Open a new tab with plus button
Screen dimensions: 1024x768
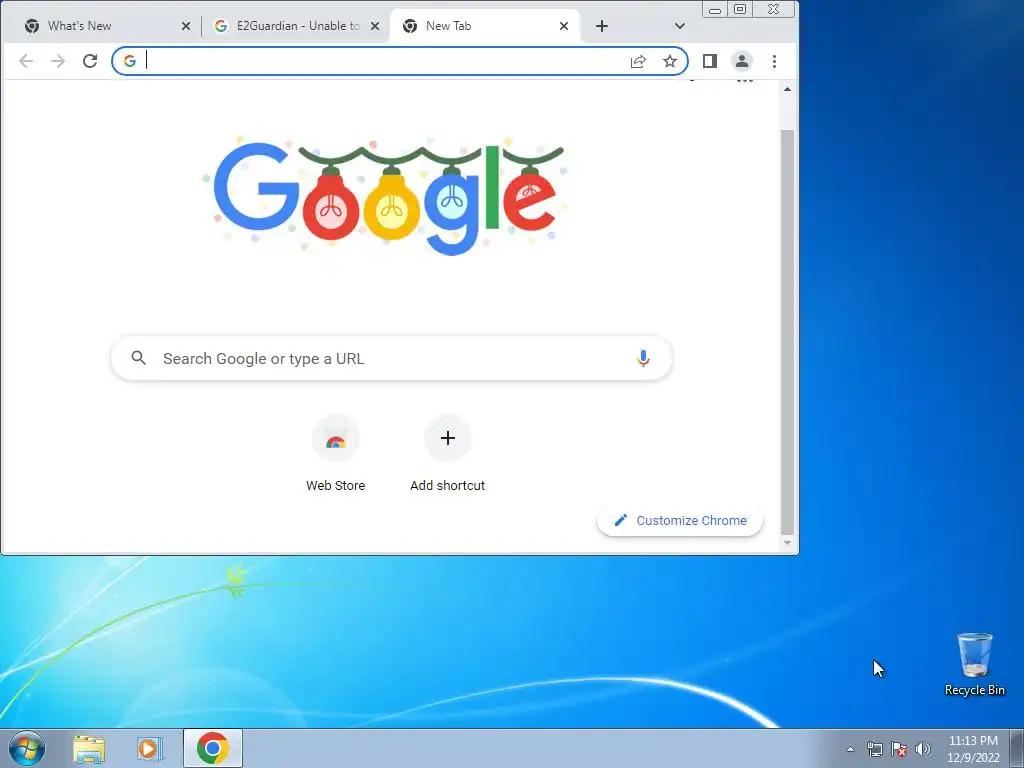pos(602,26)
